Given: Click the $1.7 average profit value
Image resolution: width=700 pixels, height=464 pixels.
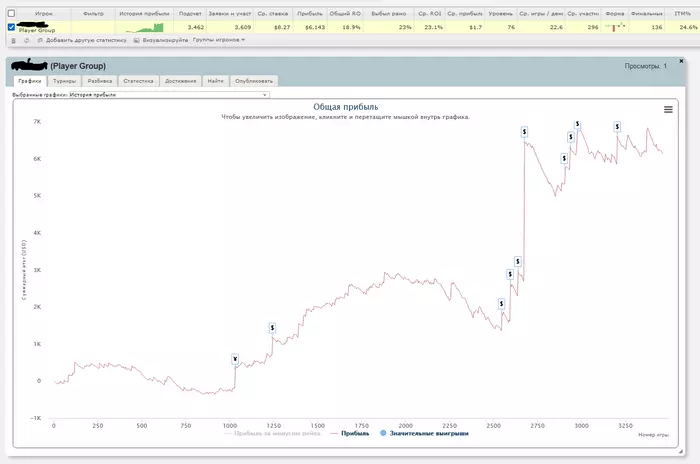Looking at the screenshot, I should click(x=476, y=27).
